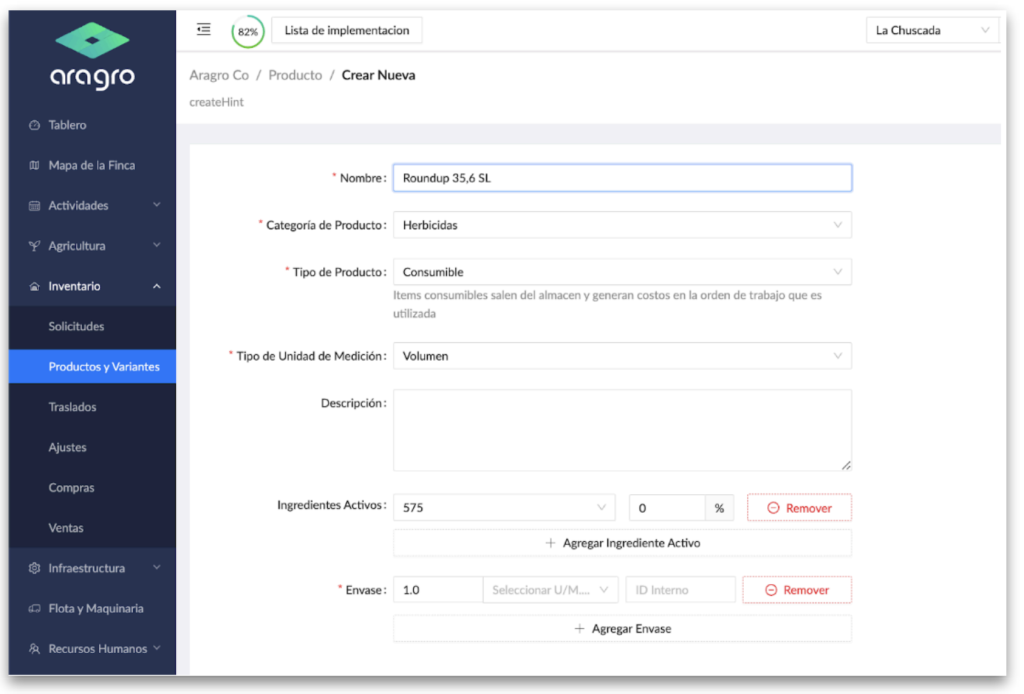The height and width of the screenshot is (694, 1024).
Task: Click the plus icon beside Agregar Envase
Action: click(579, 629)
